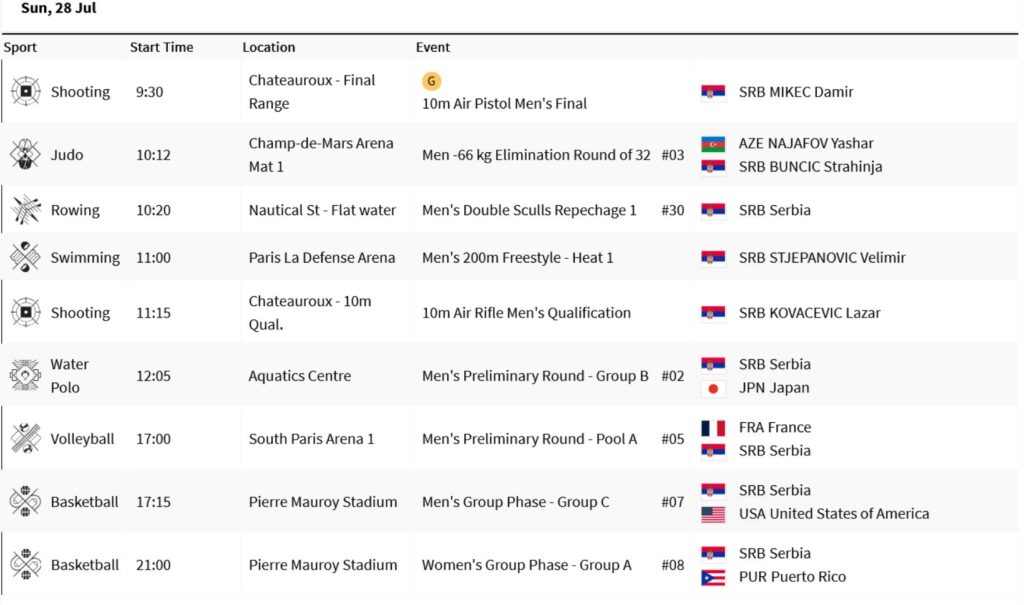Click the France flag icon
Image resolution: width=1024 pixels, height=605 pixels.
[713, 427]
